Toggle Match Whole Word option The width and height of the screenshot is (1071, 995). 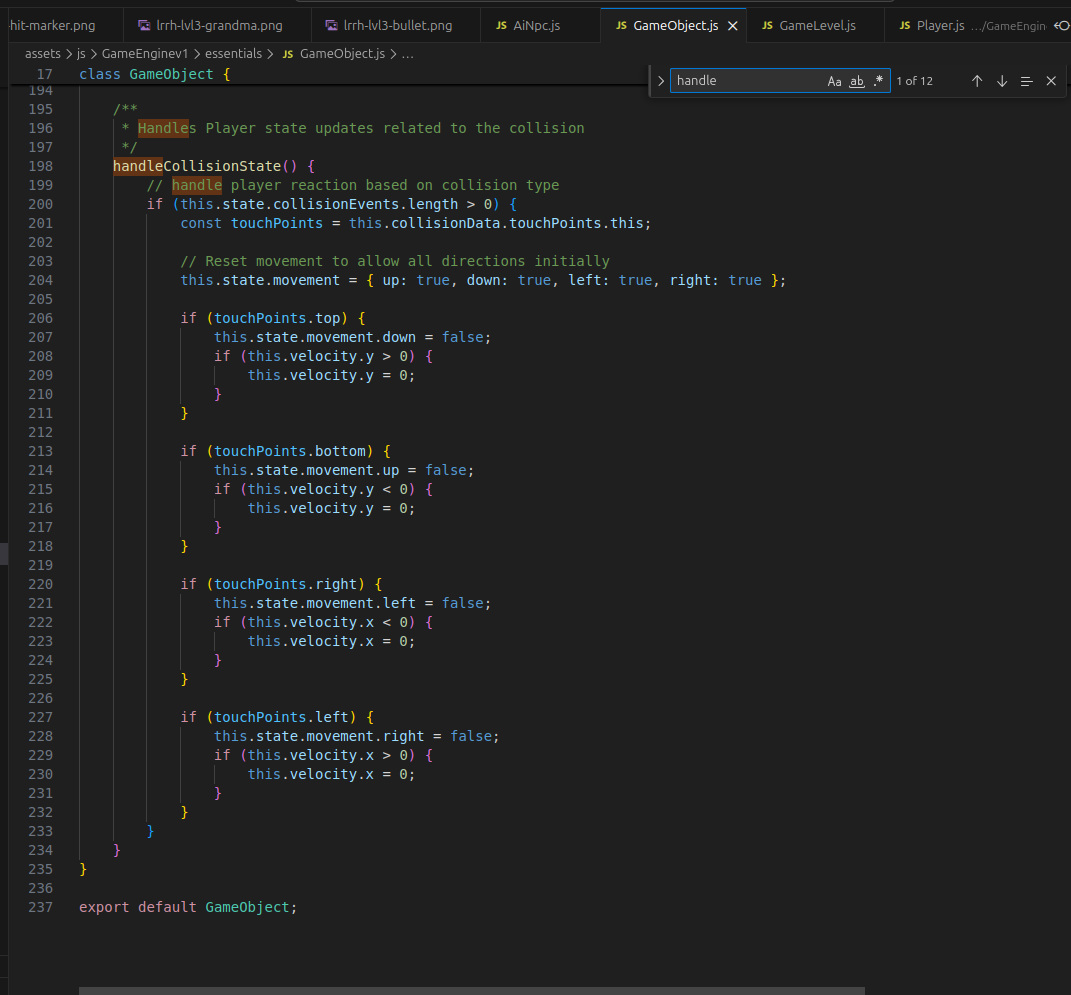coord(857,81)
